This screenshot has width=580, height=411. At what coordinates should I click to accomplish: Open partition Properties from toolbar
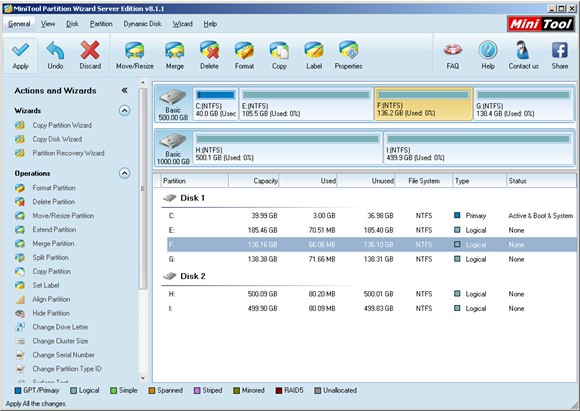pyautogui.click(x=348, y=55)
